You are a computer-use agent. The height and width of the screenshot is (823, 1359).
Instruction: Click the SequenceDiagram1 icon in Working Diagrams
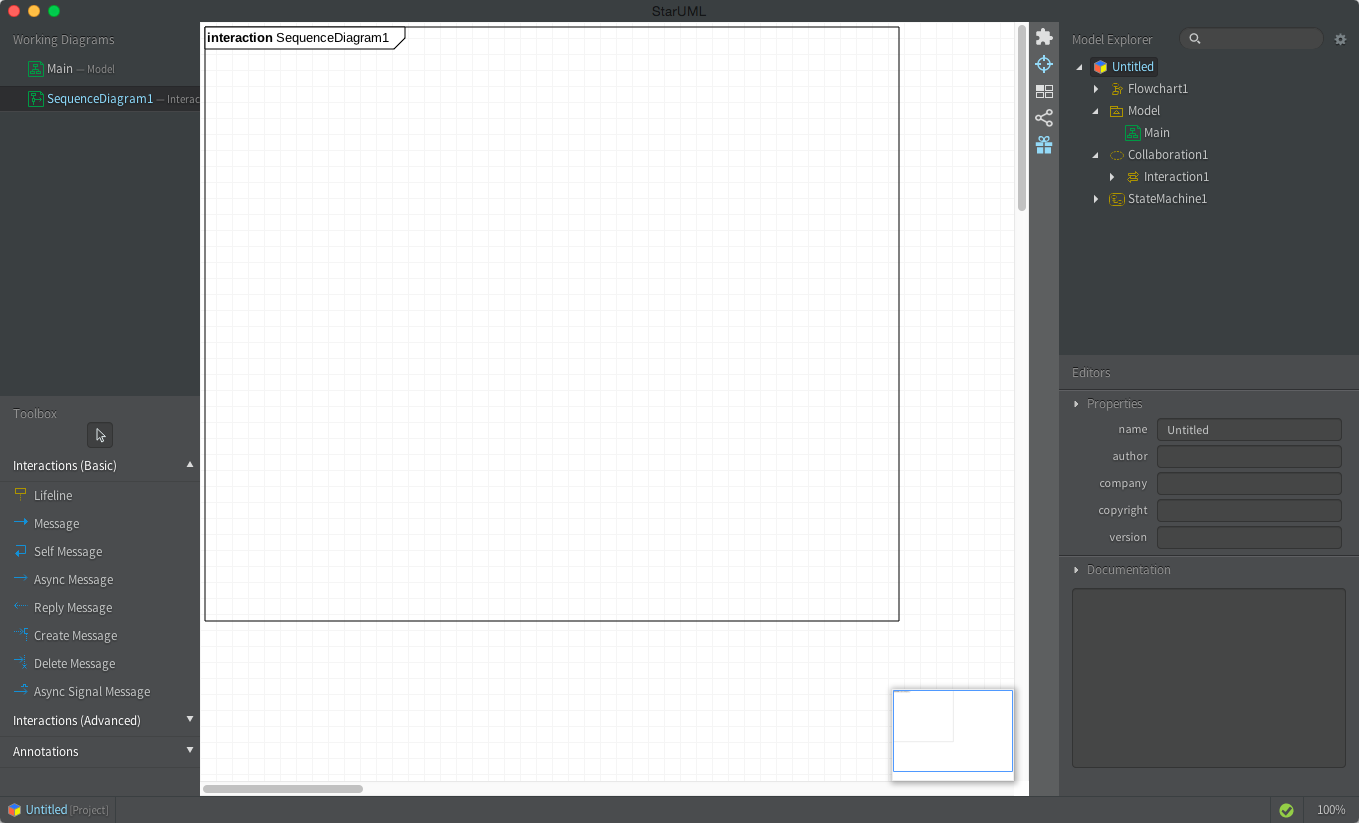[x=36, y=99]
